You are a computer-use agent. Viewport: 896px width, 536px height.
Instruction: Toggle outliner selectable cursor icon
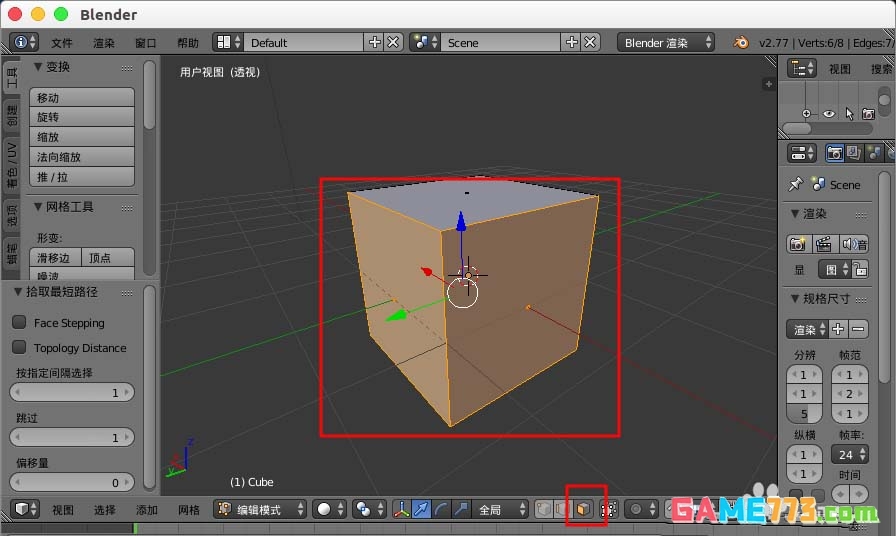click(x=849, y=114)
